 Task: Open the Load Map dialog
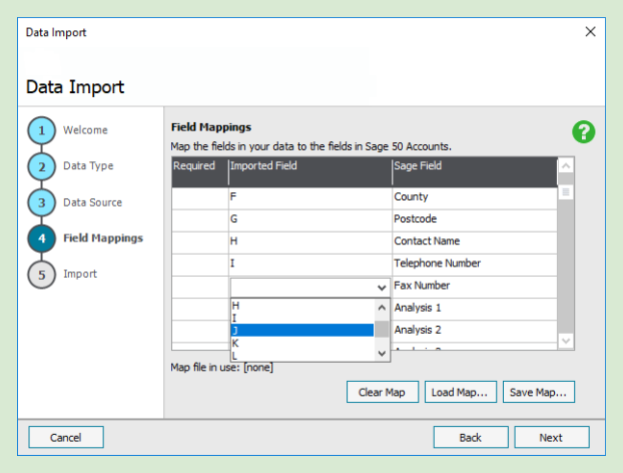coord(460,392)
